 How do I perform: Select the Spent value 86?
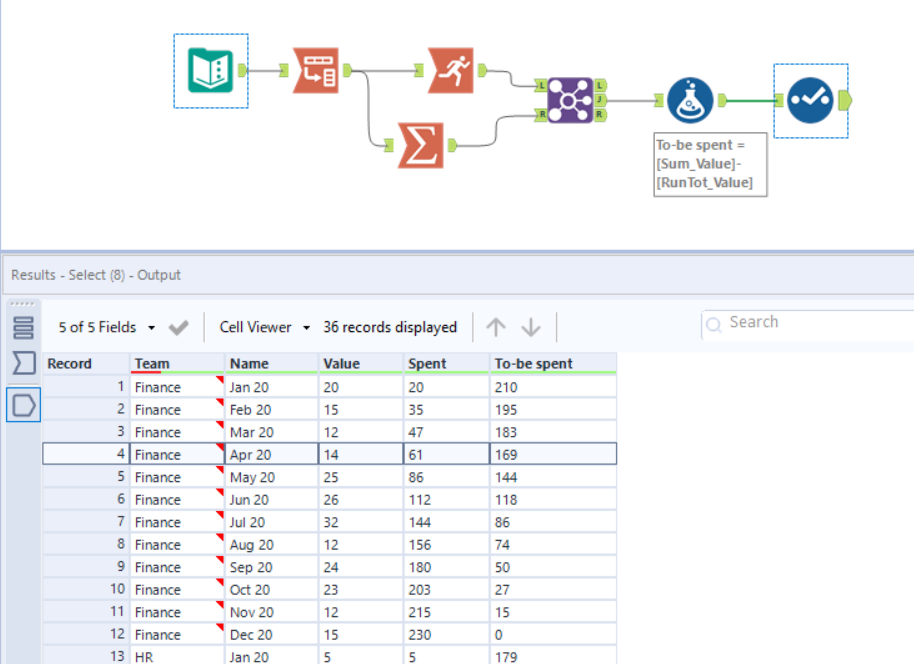[447, 477]
